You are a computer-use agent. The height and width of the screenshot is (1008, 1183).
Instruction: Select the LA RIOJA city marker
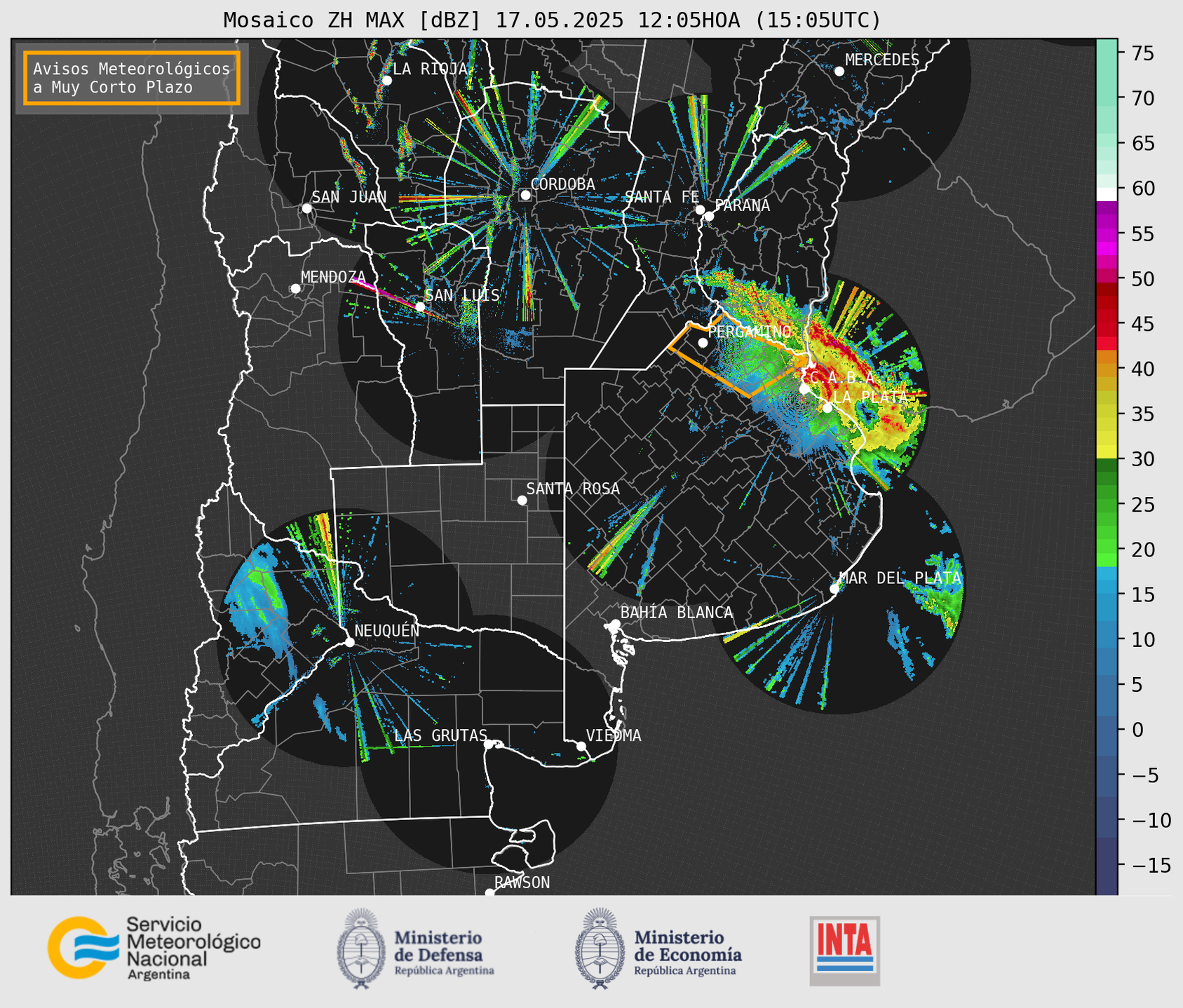click(x=386, y=81)
